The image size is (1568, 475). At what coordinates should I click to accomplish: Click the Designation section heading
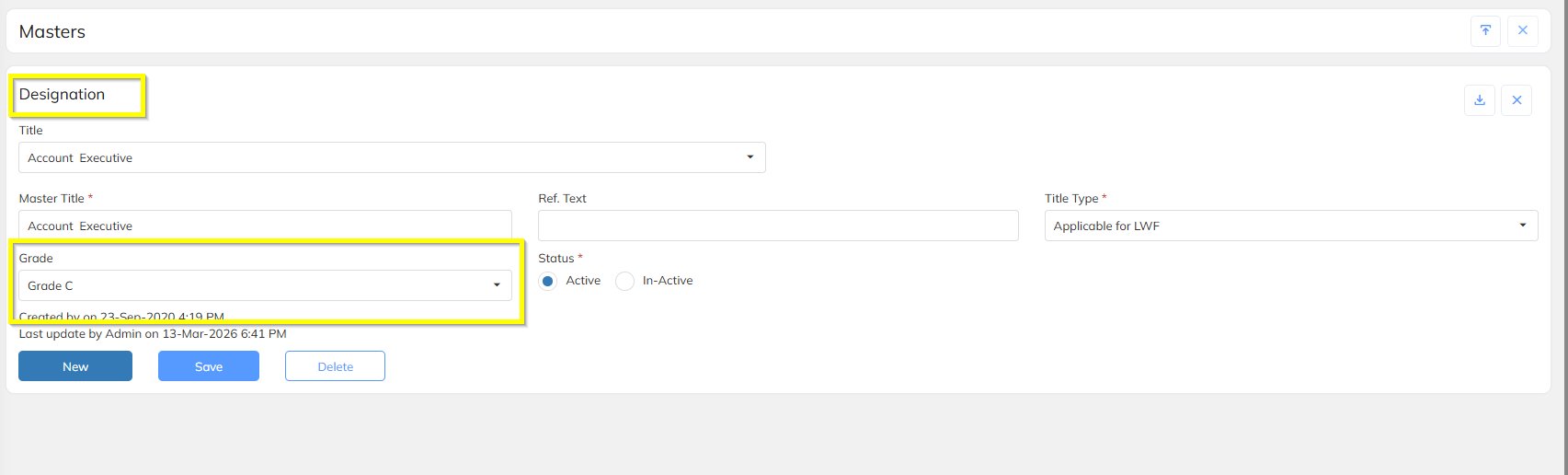point(63,95)
